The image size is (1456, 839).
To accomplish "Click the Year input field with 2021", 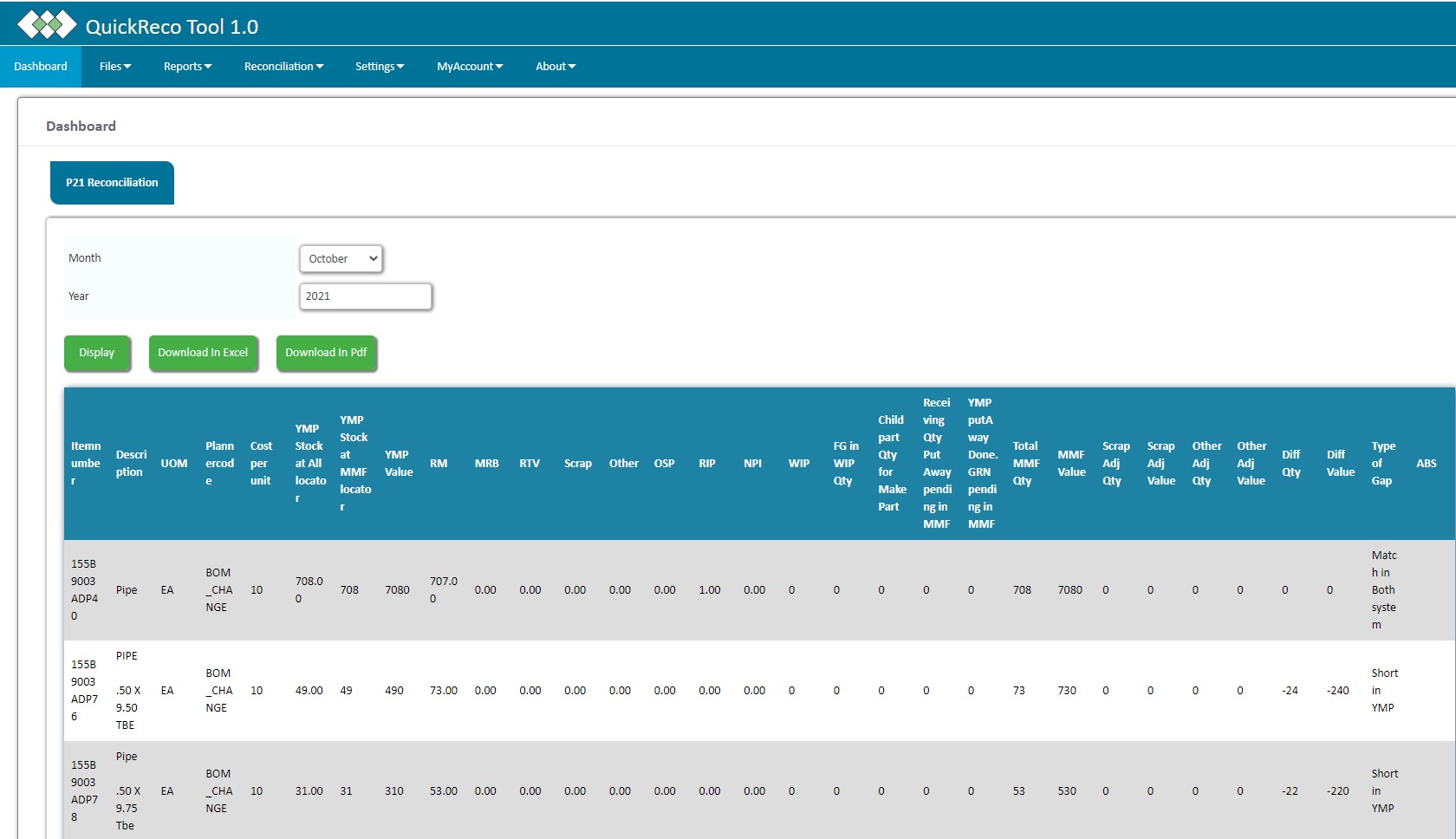I will point(366,296).
